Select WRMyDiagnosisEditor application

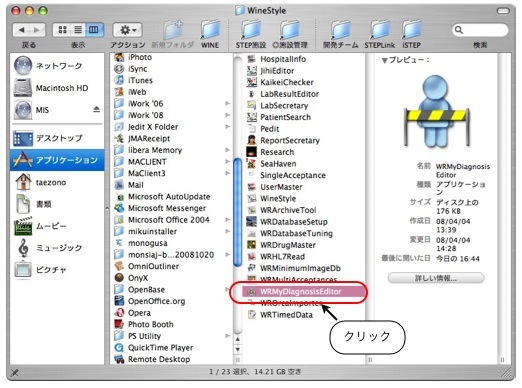point(303,292)
